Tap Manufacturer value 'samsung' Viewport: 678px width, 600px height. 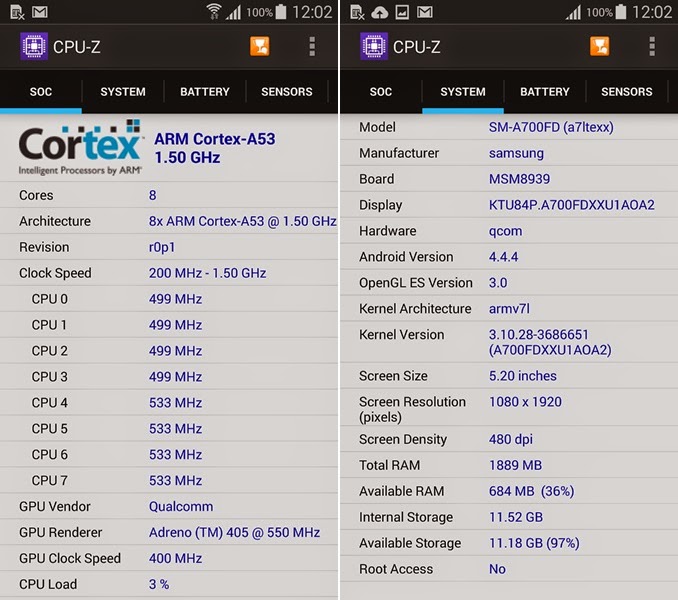pos(516,153)
